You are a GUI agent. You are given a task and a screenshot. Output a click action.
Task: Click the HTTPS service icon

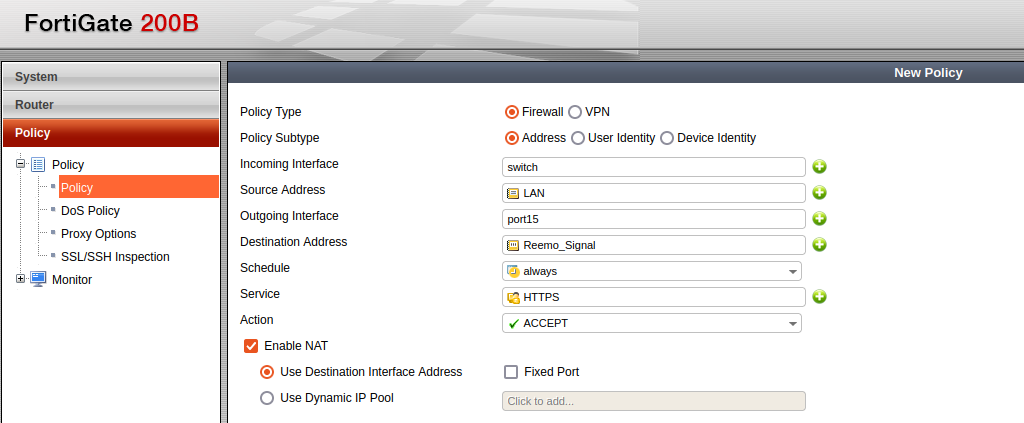click(513, 297)
